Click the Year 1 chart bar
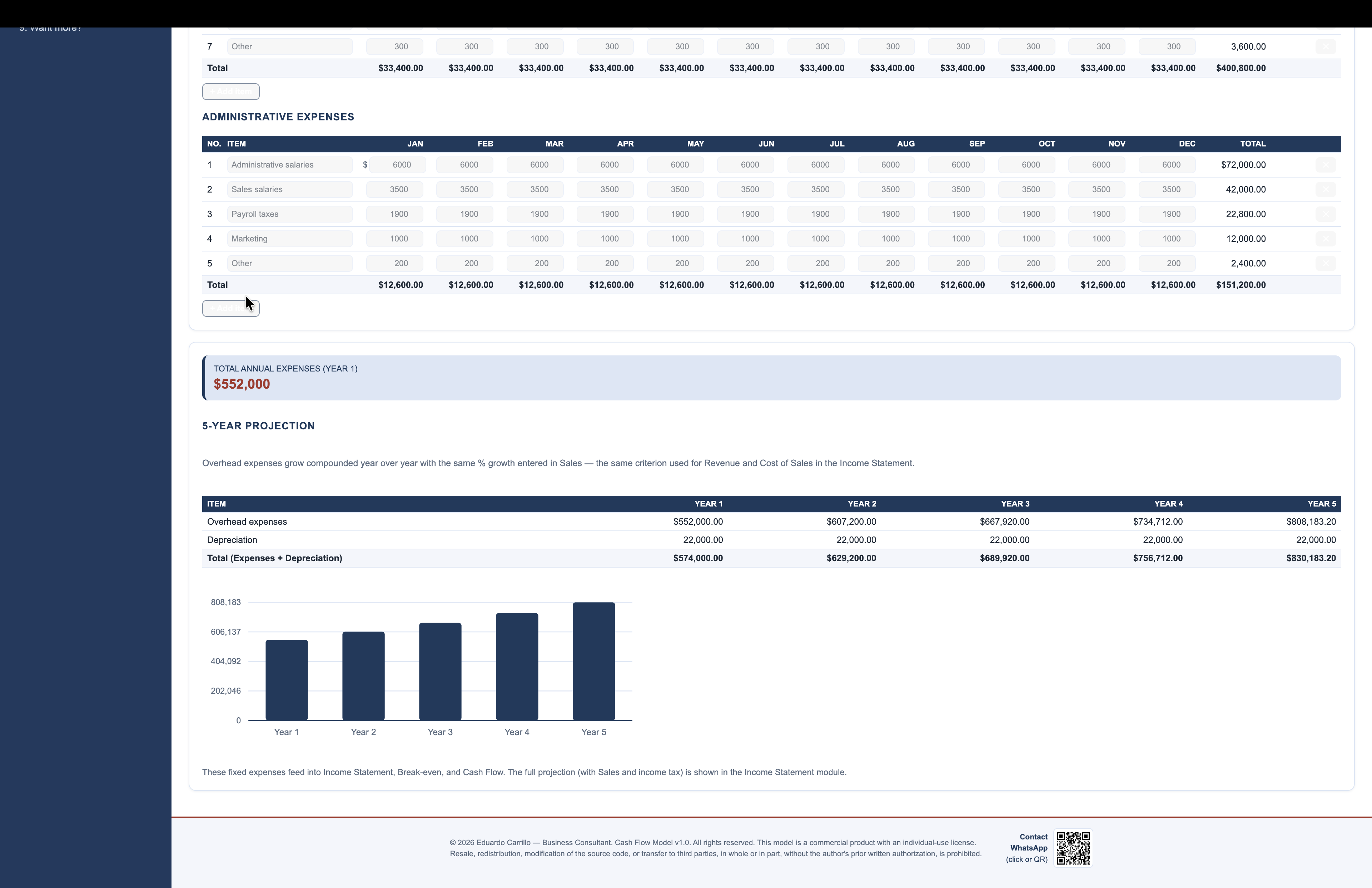The width and height of the screenshot is (1372, 888). [x=287, y=680]
